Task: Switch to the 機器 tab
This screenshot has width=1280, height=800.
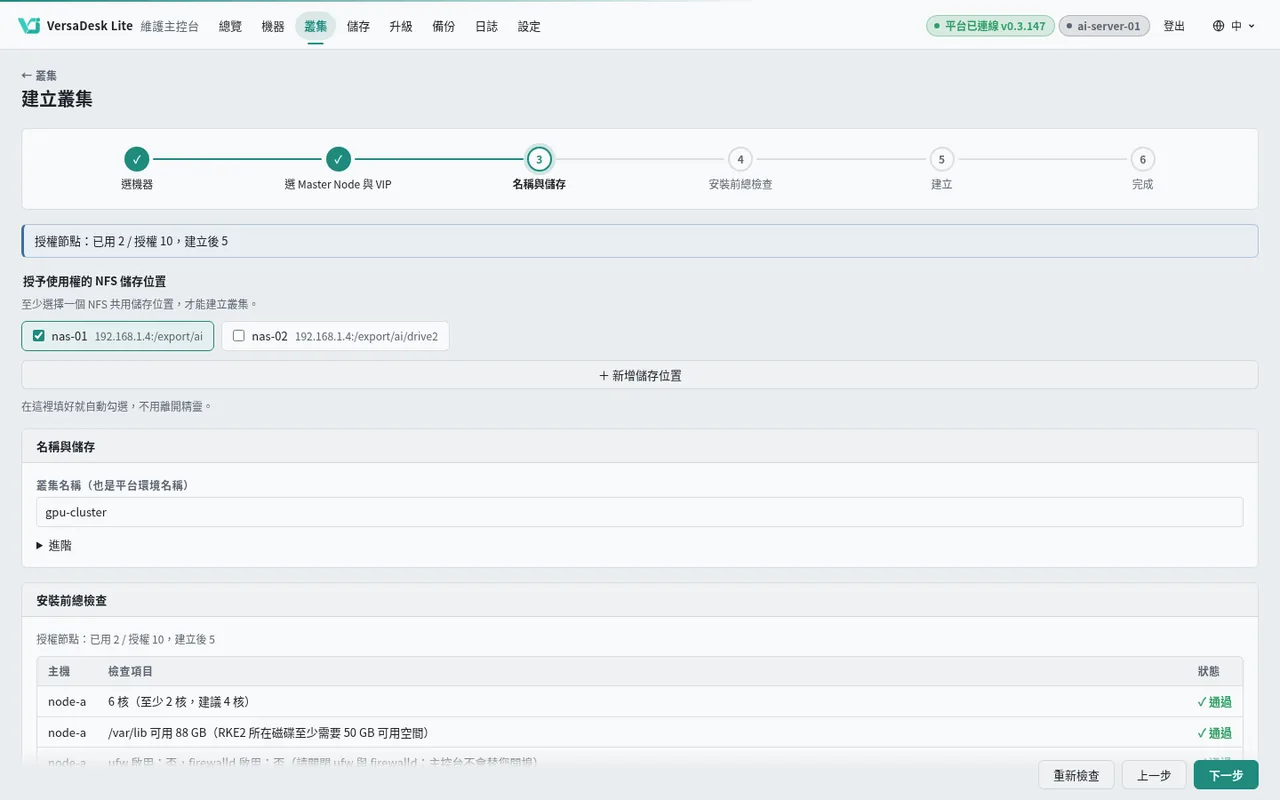Action: 272,26
